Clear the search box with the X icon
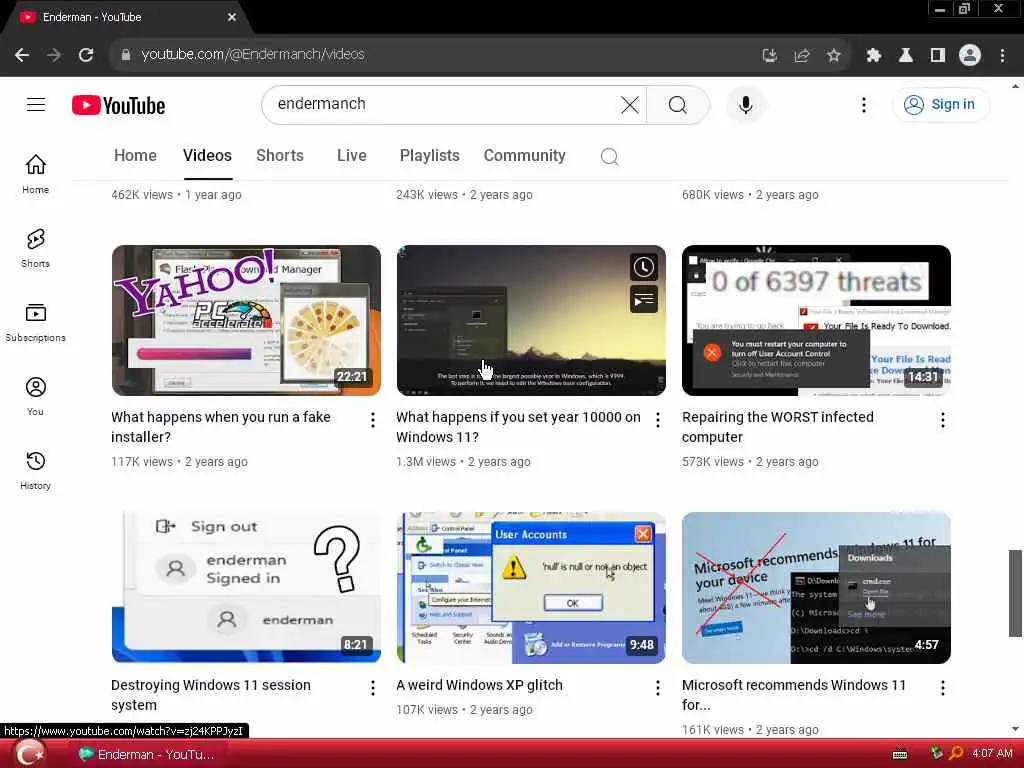The image size is (1024, 768). point(630,104)
